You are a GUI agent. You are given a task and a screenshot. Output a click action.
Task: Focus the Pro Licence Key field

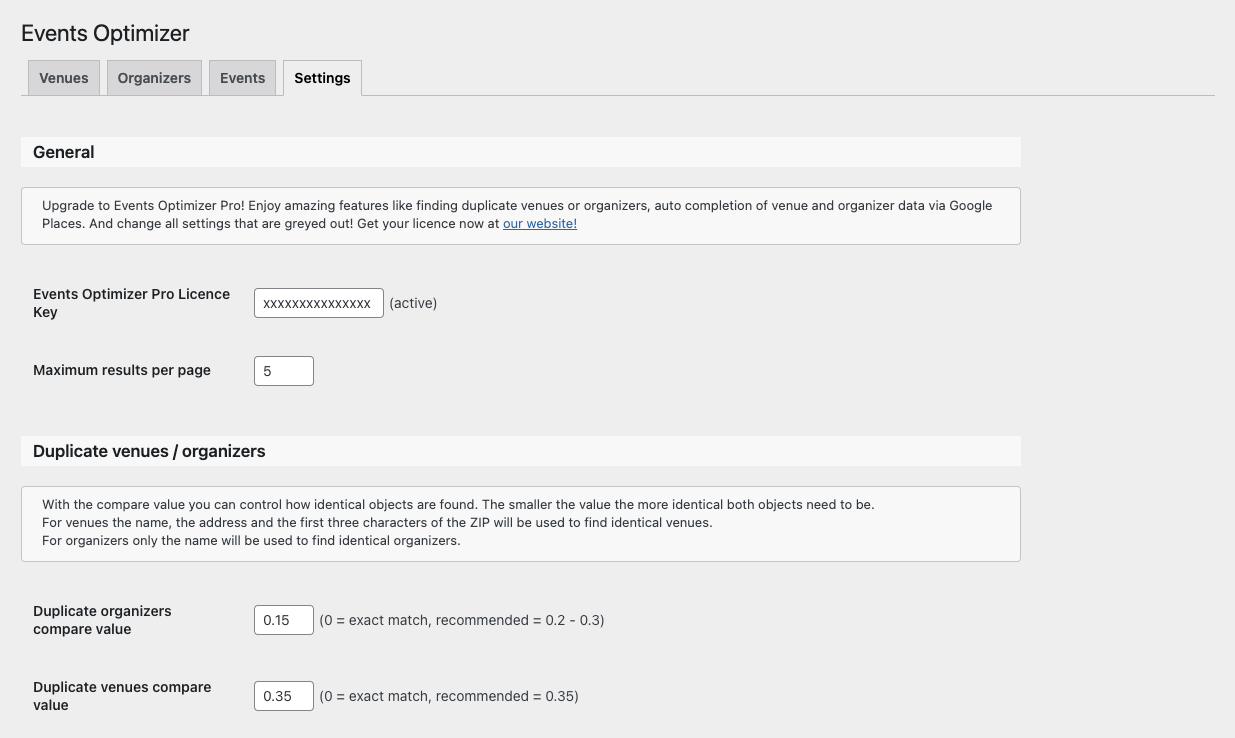tap(319, 303)
